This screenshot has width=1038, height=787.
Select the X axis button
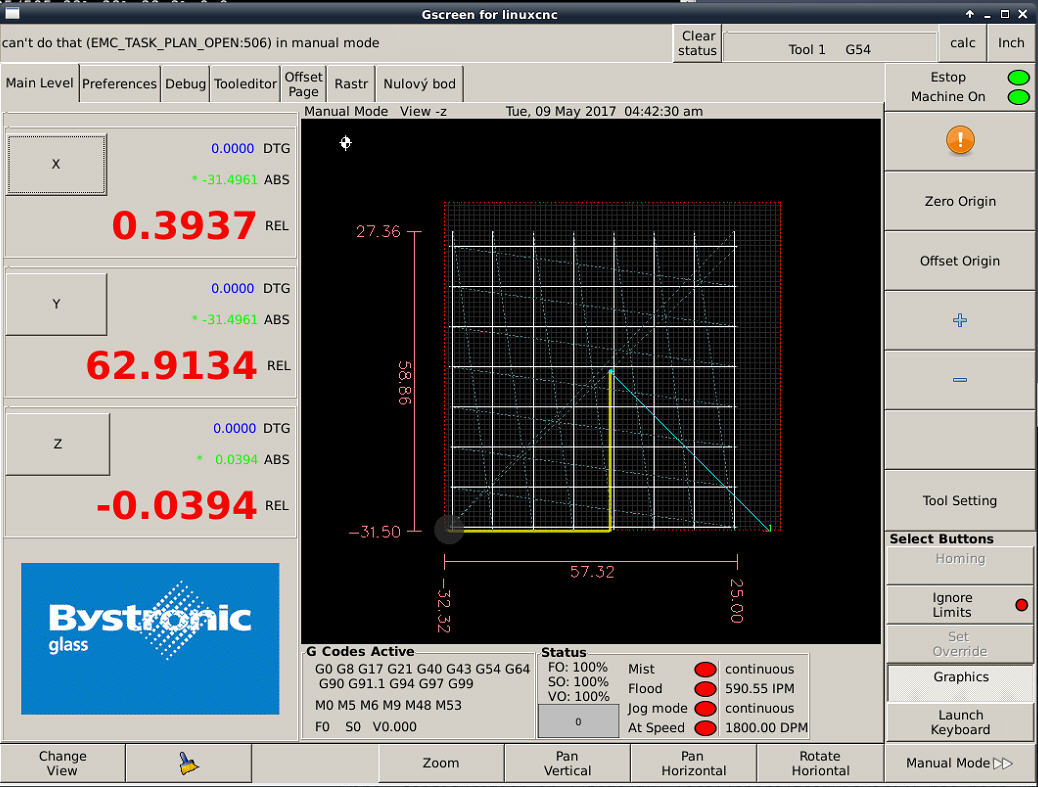tap(56, 164)
